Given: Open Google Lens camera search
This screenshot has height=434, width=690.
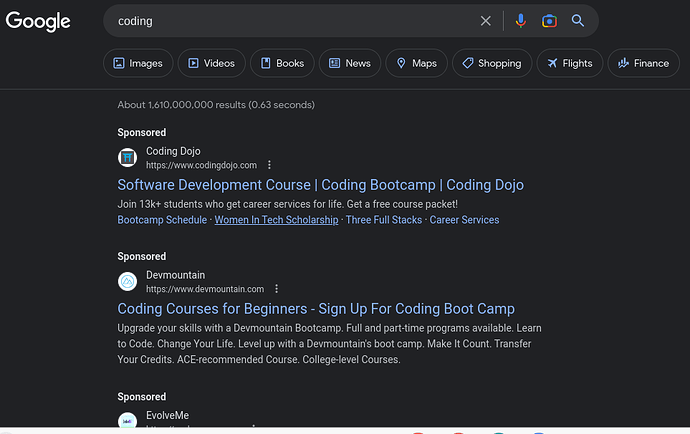Looking at the screenshot, I should pyautogui.click(x=549, y=21).
